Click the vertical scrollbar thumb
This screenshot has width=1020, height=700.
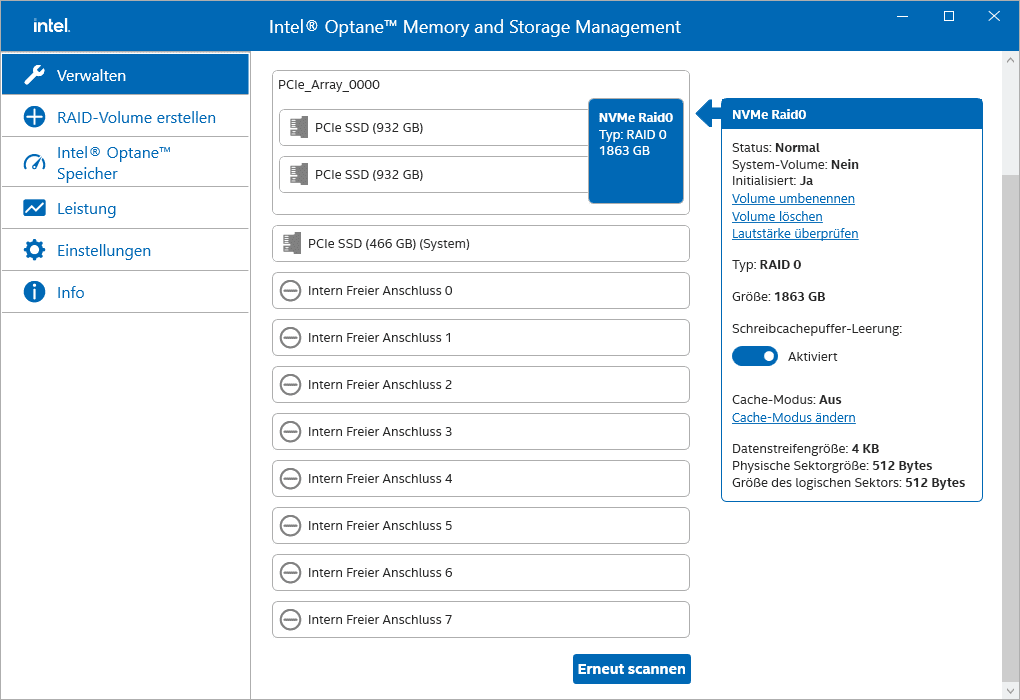[1010, 420]
